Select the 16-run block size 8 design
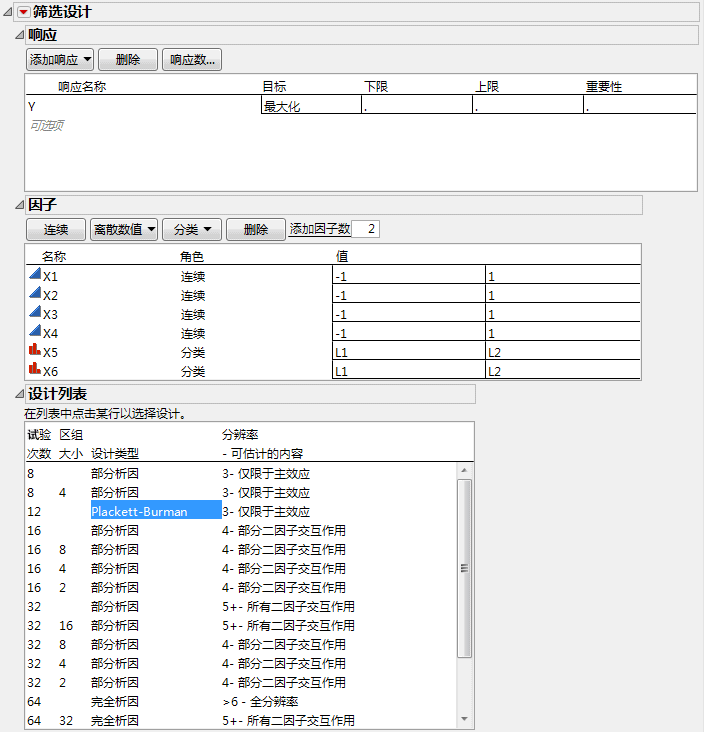 coord(241,550)
